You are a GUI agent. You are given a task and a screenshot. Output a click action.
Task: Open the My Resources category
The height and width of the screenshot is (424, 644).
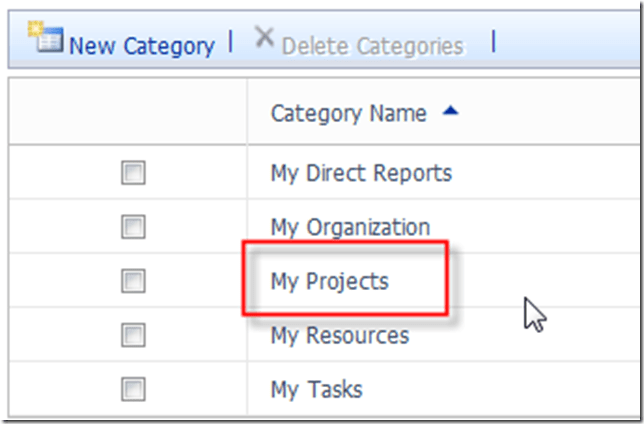339,335
